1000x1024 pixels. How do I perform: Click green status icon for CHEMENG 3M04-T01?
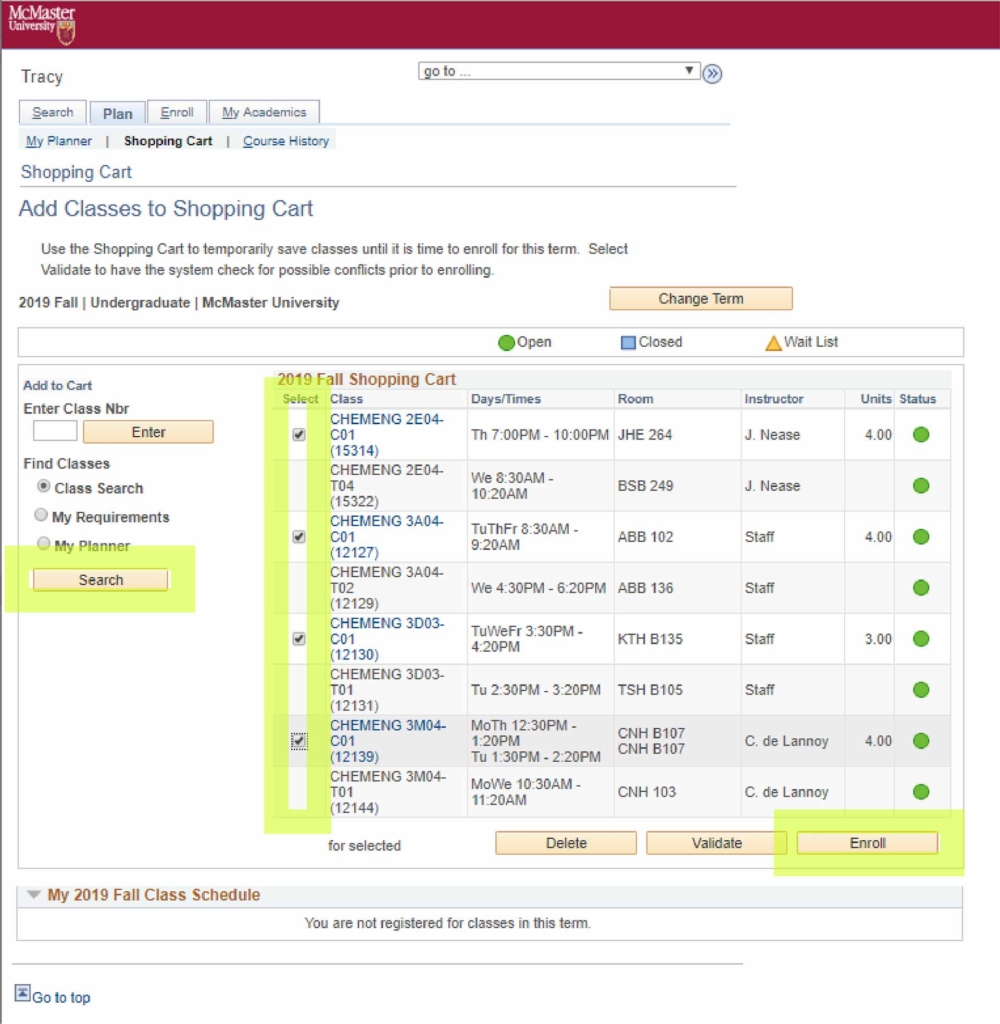[921, 792]
